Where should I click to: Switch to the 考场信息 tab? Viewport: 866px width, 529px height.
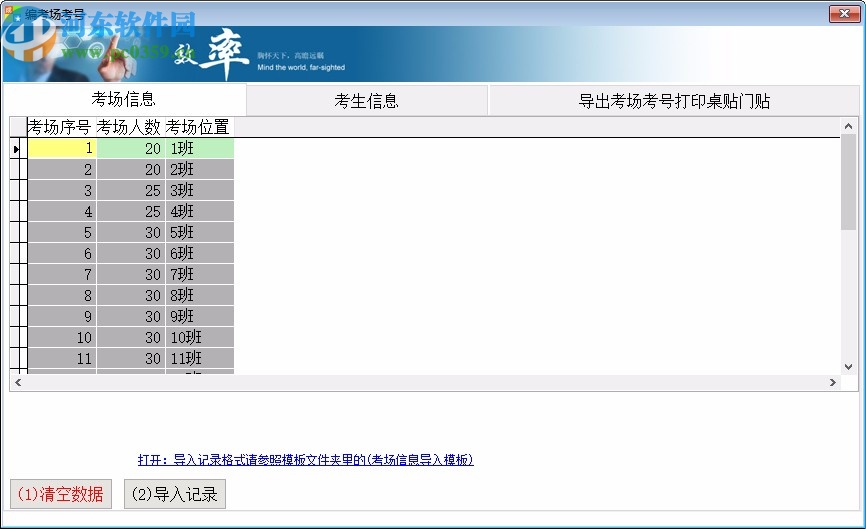point(124,99)
